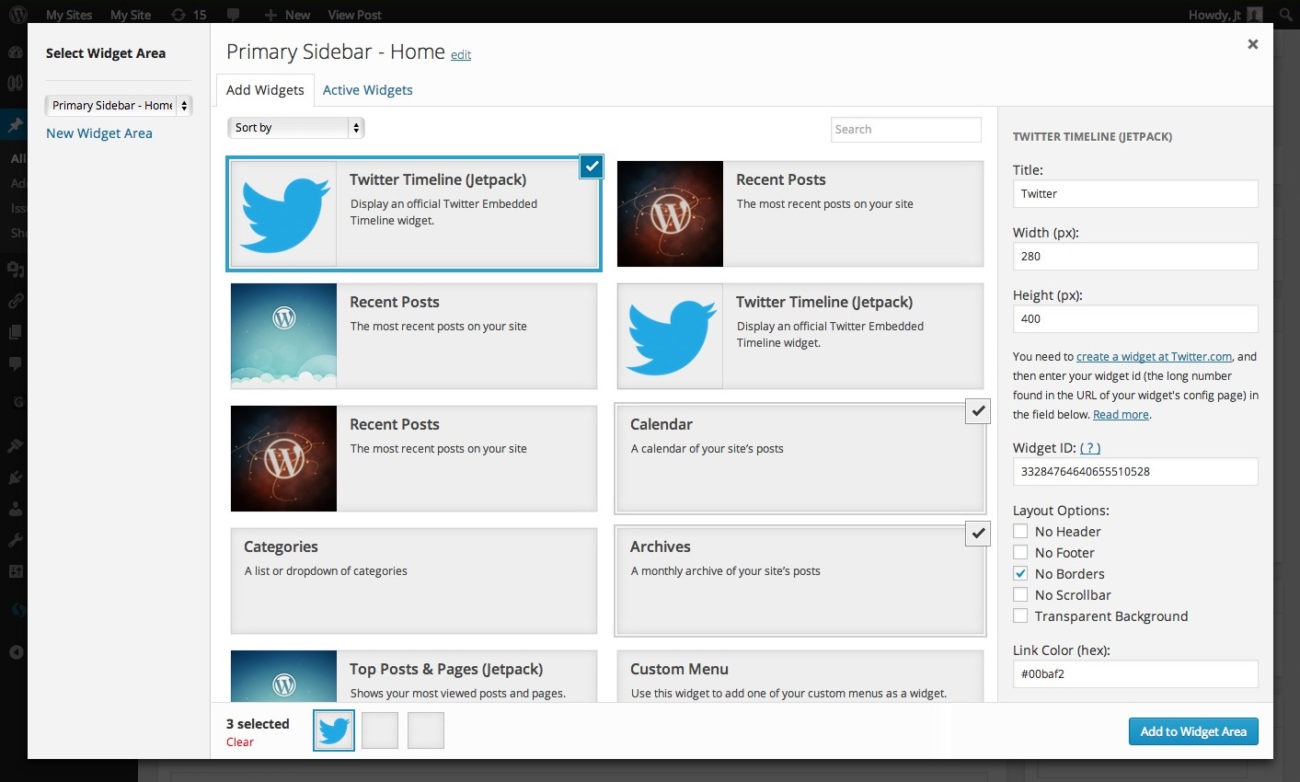Image resolution: width=1300 pixels, height=782 pixels.
Task: Enable the No Header layout option
Action: (1020, 531)
